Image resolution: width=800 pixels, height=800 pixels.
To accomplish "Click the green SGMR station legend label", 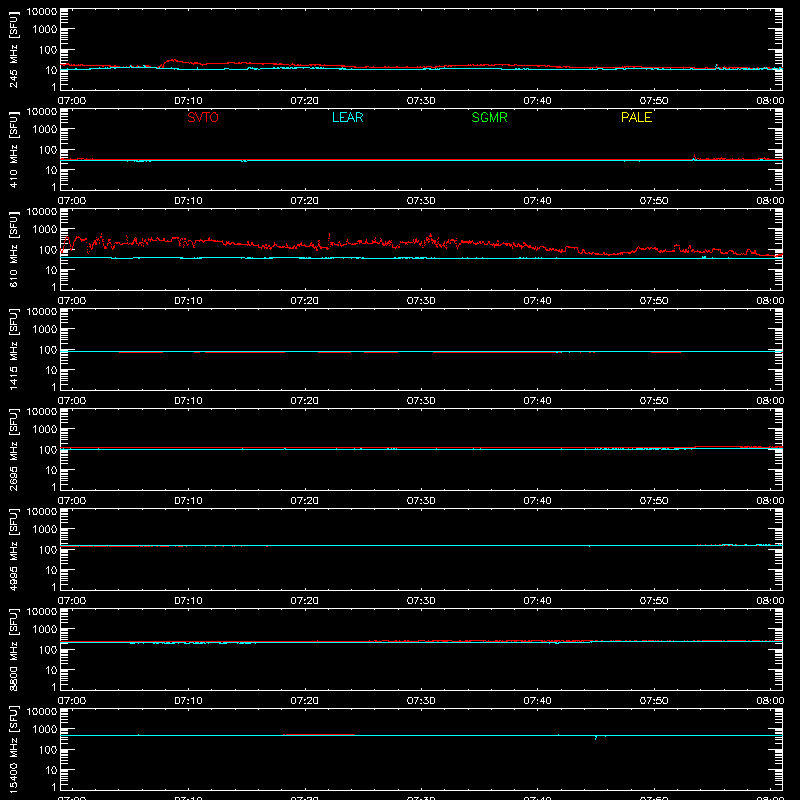I will click(x=489, y=117).
